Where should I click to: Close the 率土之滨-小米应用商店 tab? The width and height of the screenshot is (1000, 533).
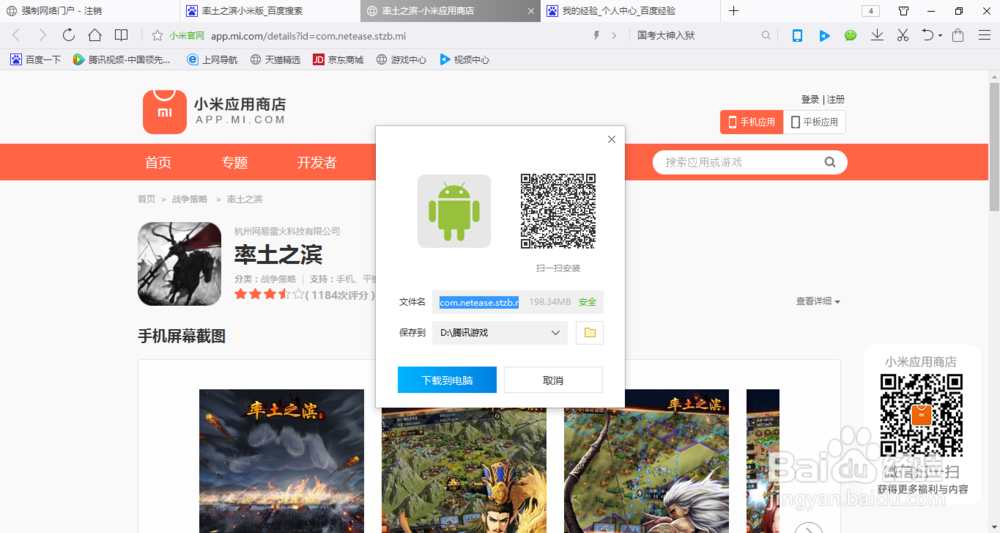531,11
